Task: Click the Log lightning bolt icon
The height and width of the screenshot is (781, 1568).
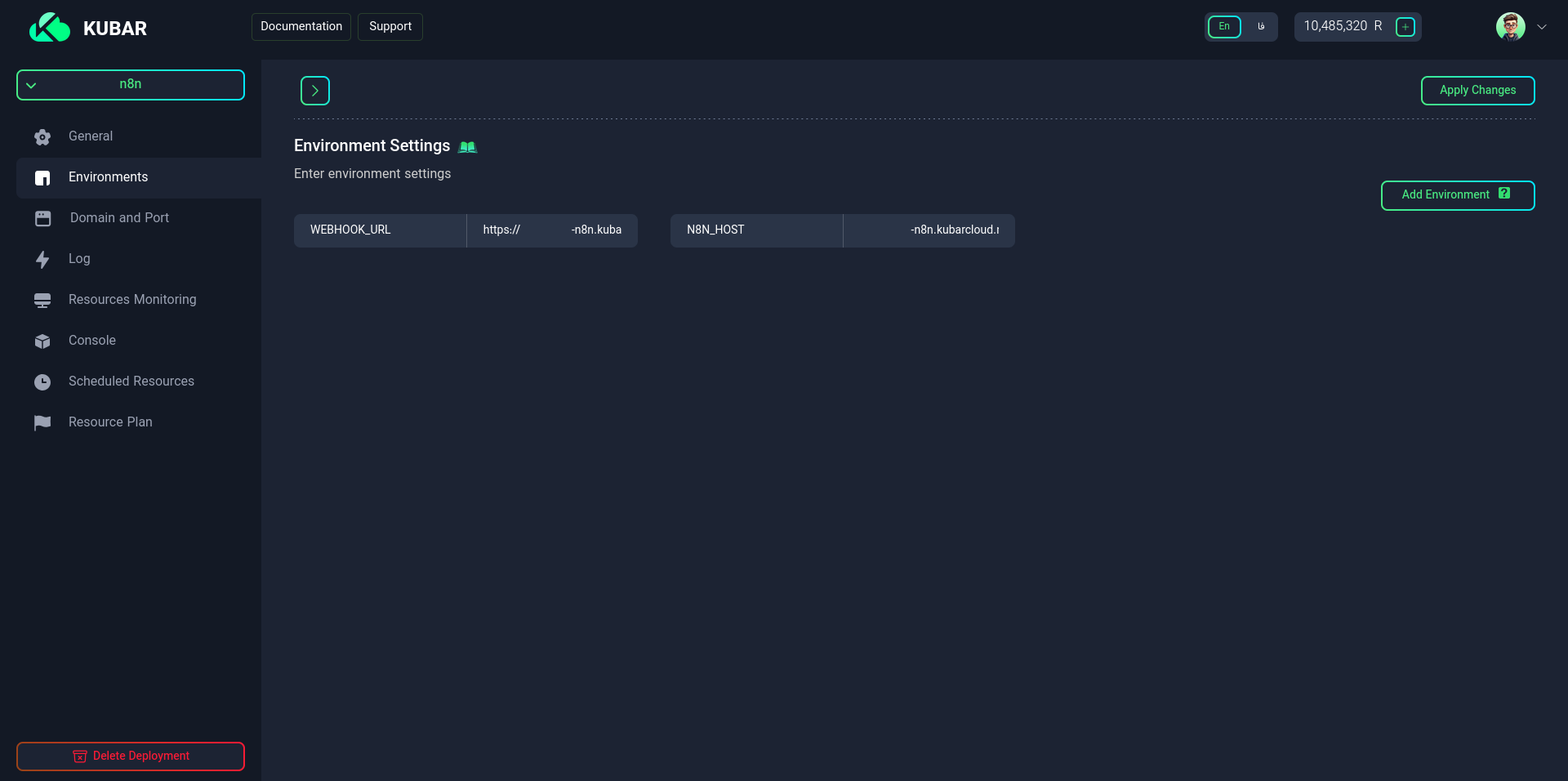Action: click(x=42, y=260)
